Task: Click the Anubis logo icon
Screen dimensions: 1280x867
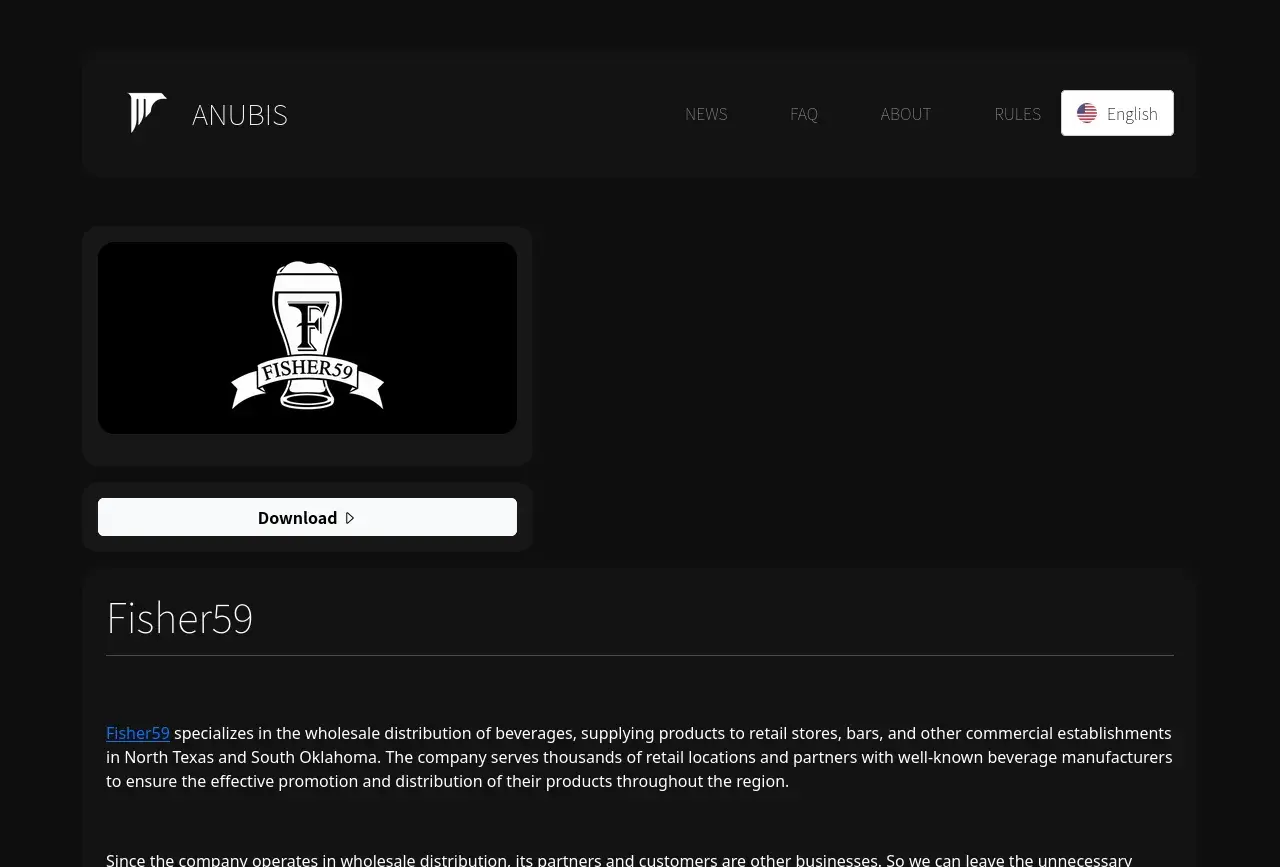Action: (147, 113)
